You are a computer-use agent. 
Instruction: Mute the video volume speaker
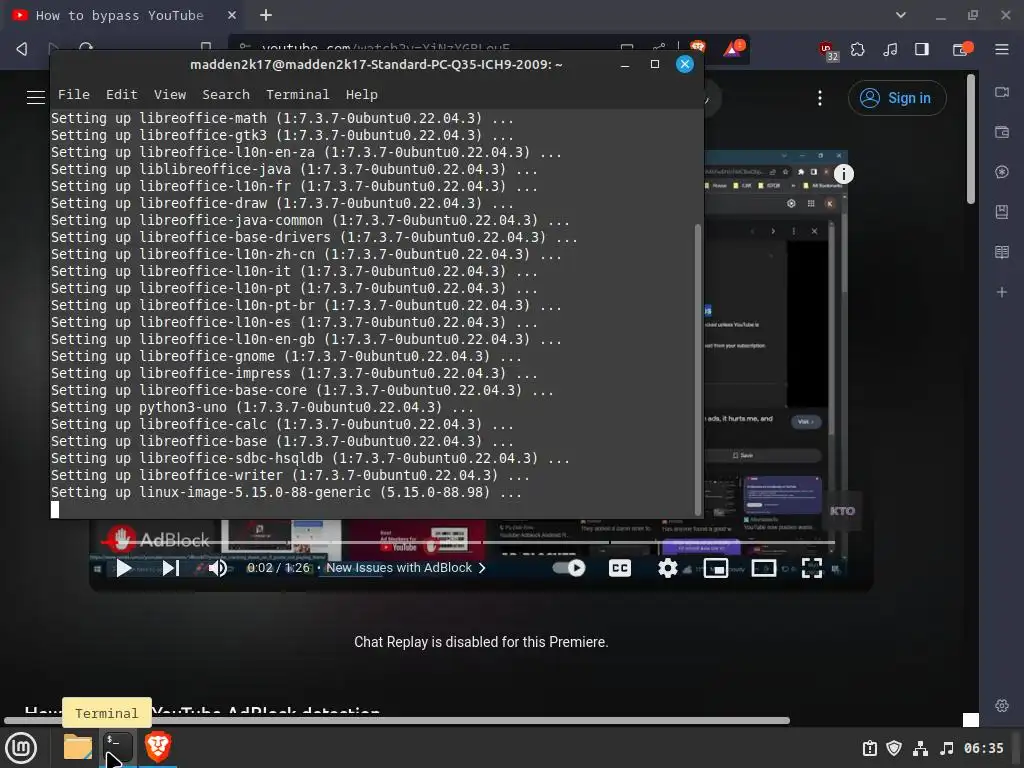[217, 568]
